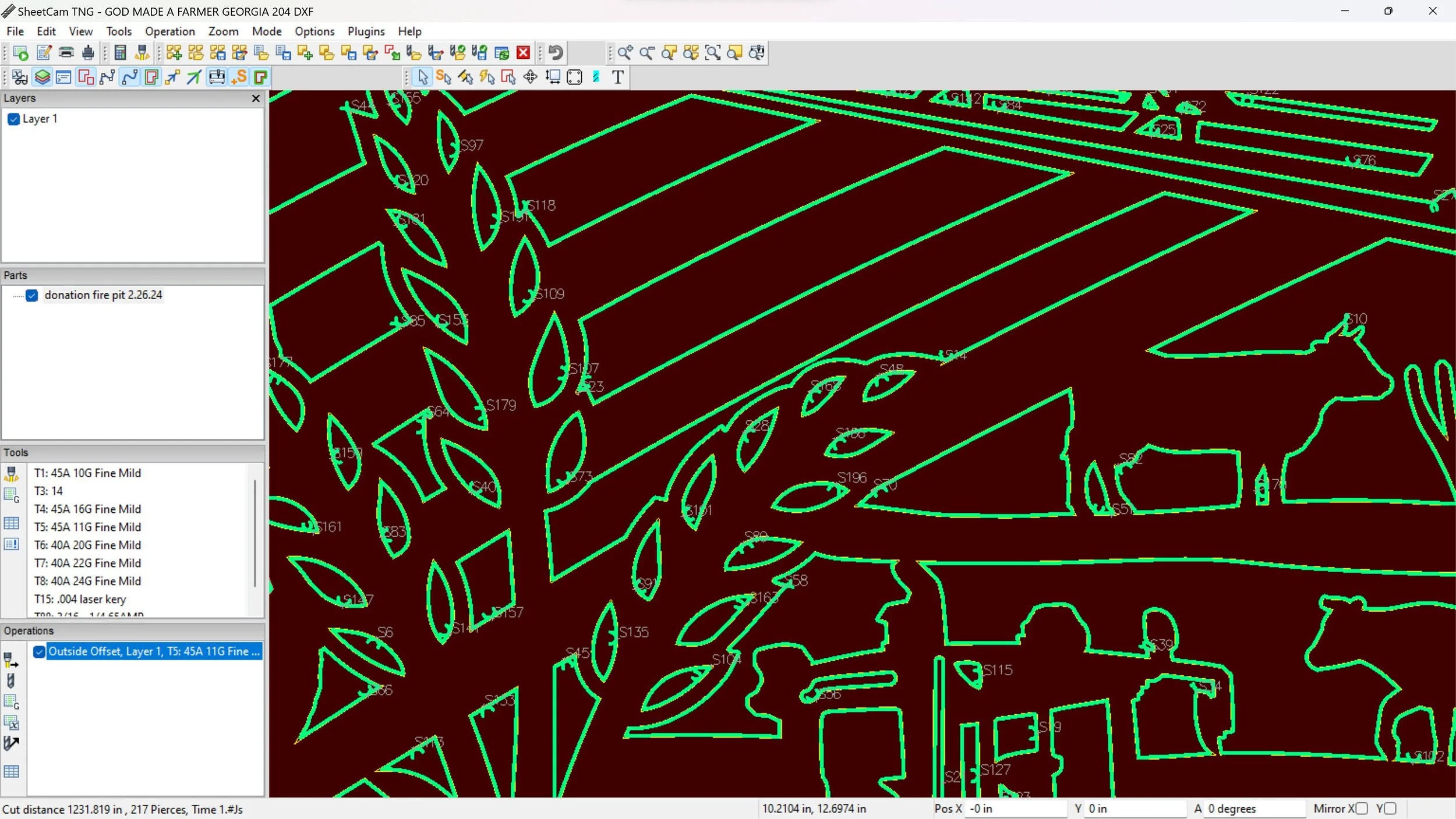Click the Pos X input field
Screen dimensions: 1456x819
pyautogui.click(x=1015, y=809)
